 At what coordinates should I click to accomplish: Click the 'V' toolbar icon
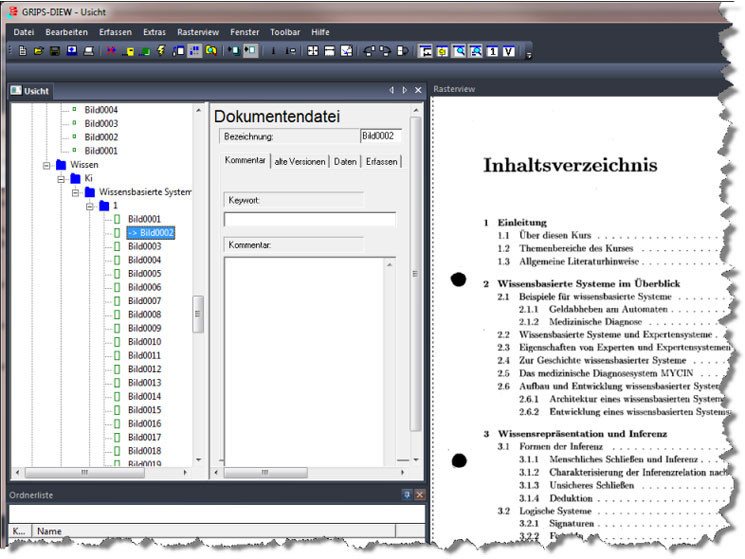(509, 50)
